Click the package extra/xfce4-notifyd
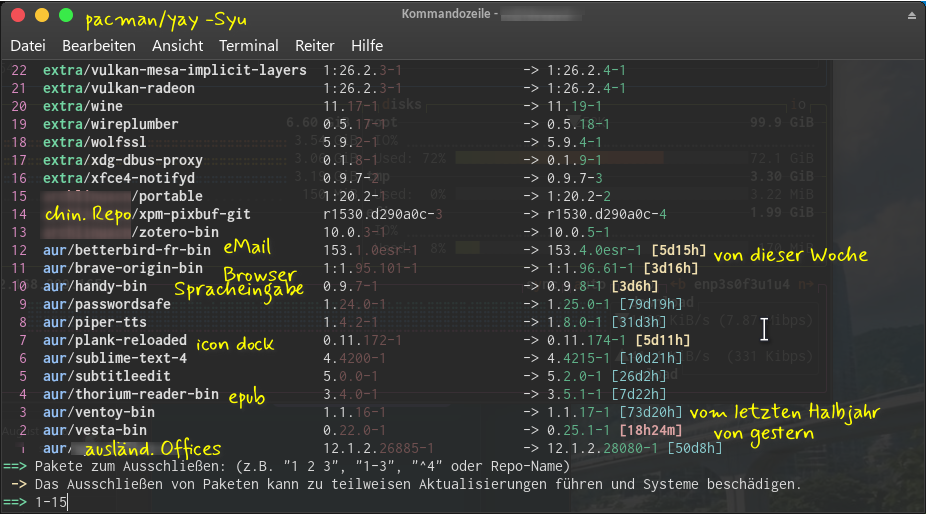 119,178
